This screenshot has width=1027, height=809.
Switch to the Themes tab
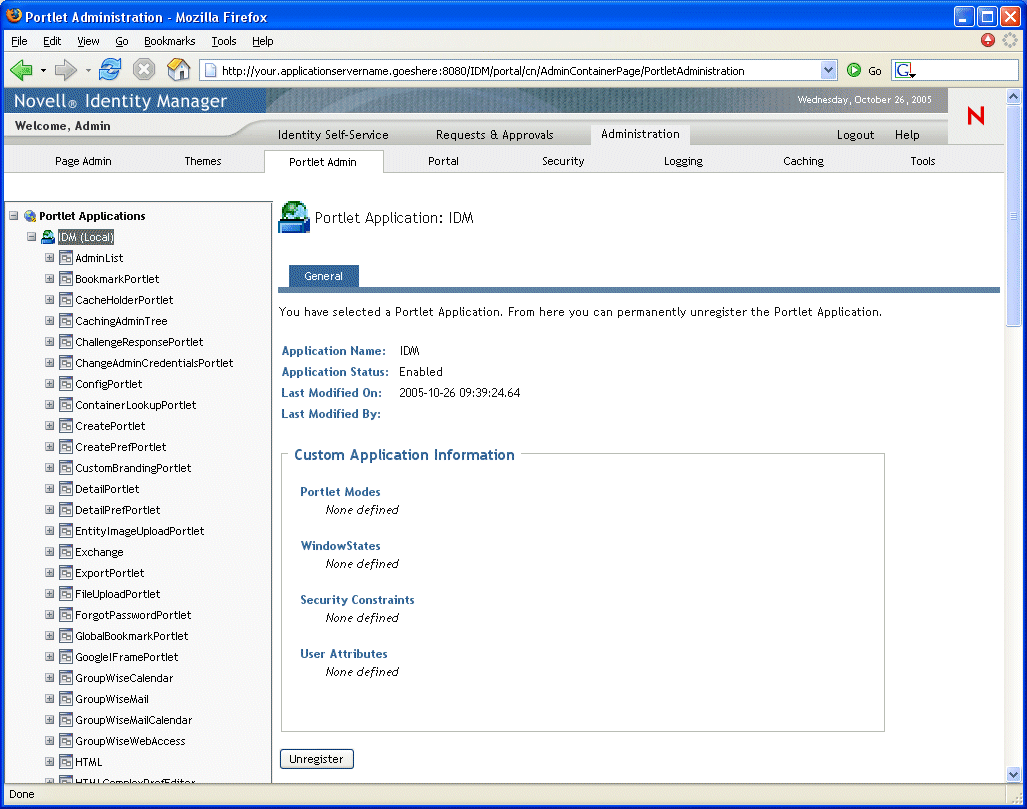point(203,161)
